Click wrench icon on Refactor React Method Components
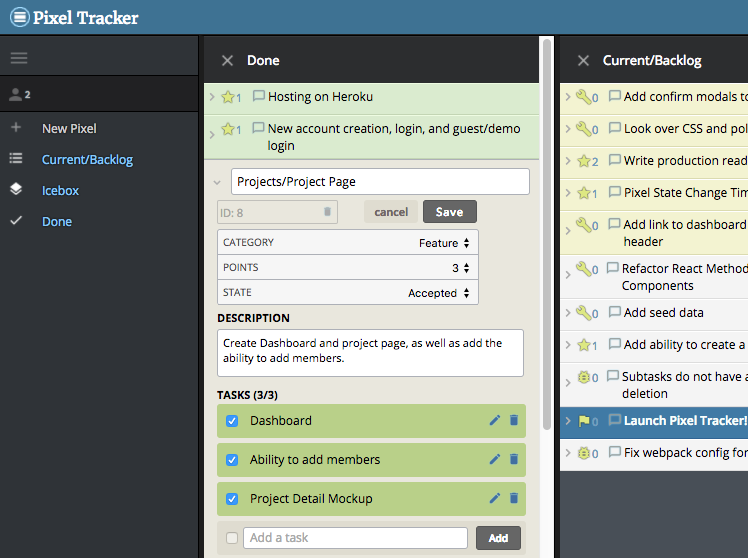 (x=583, y=269)
